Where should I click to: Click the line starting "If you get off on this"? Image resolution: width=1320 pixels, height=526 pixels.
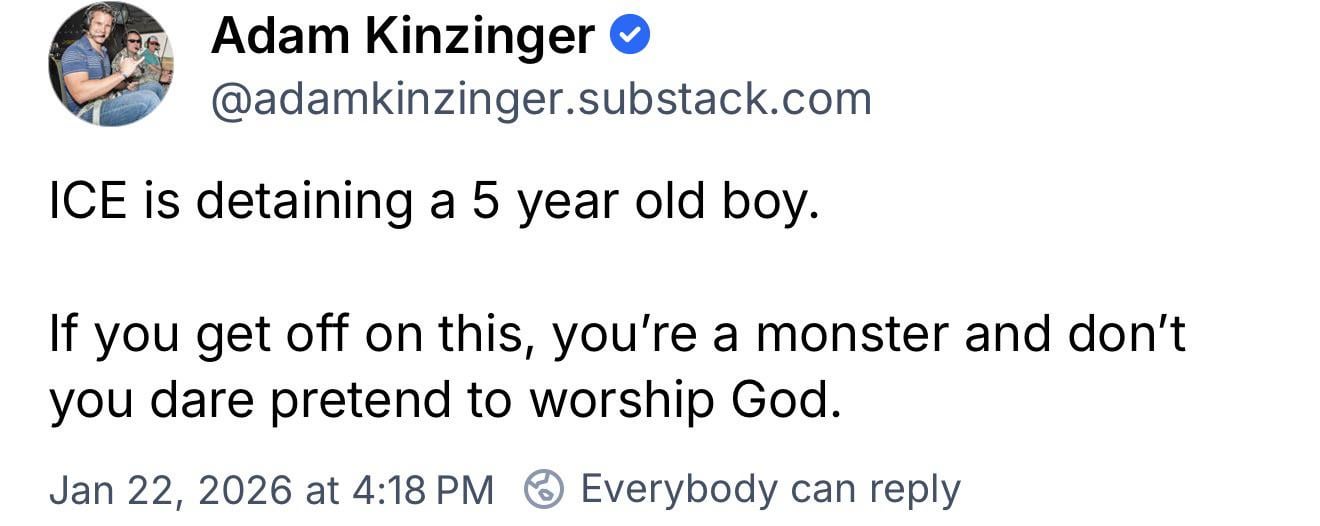(x=617, y=335)
